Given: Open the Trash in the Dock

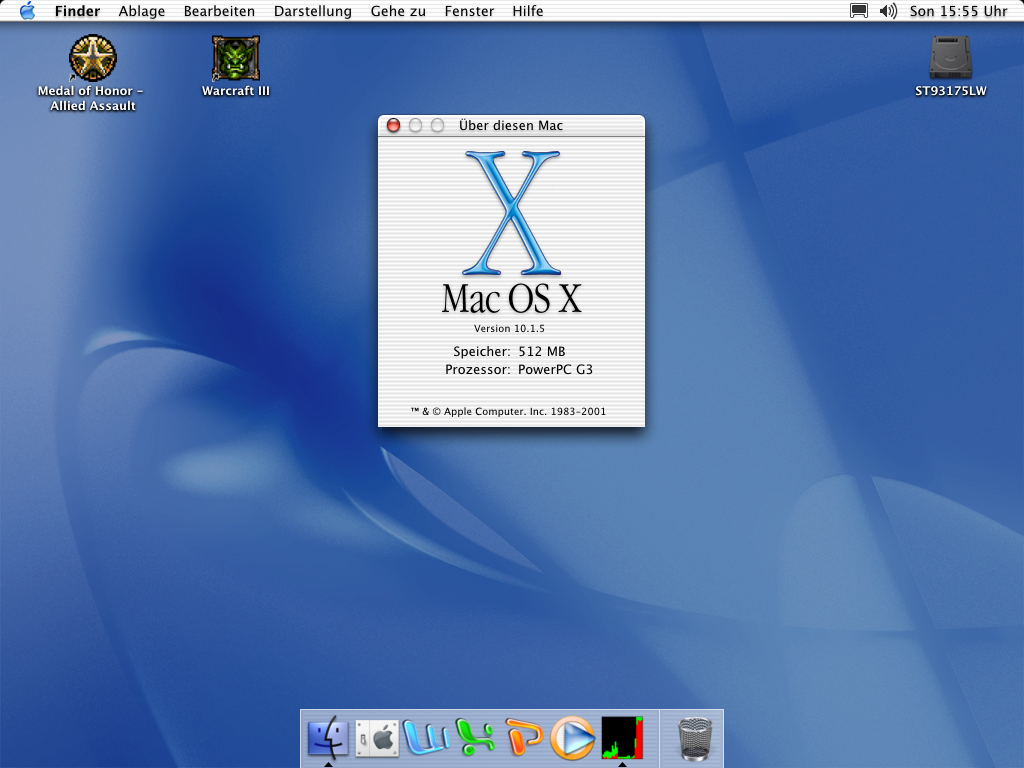Looking at the screenshot, I should coord(695,739).
